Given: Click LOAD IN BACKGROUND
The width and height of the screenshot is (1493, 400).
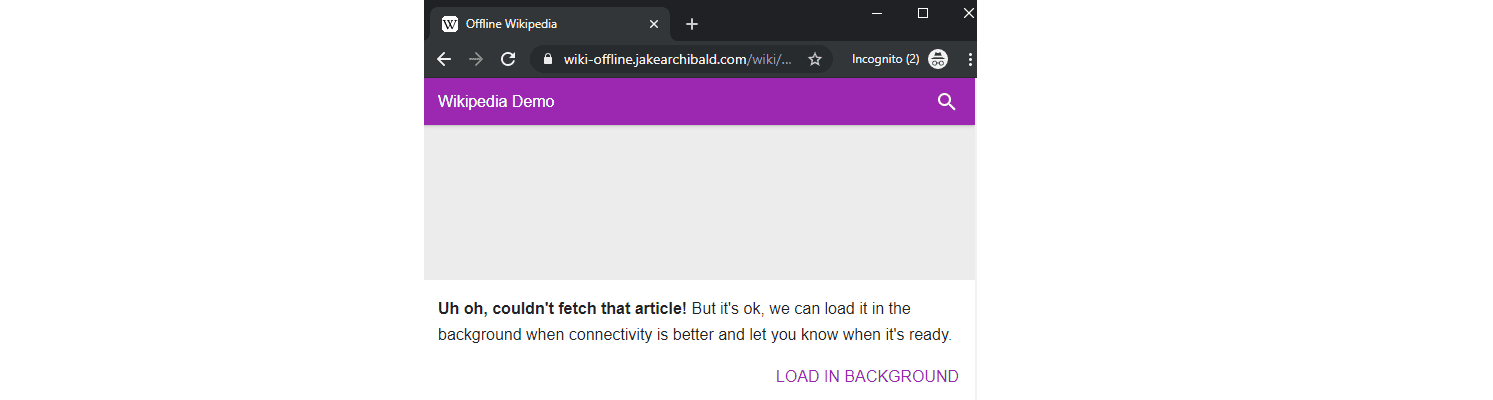Looking at the screenshot, I should click(867, 376).
